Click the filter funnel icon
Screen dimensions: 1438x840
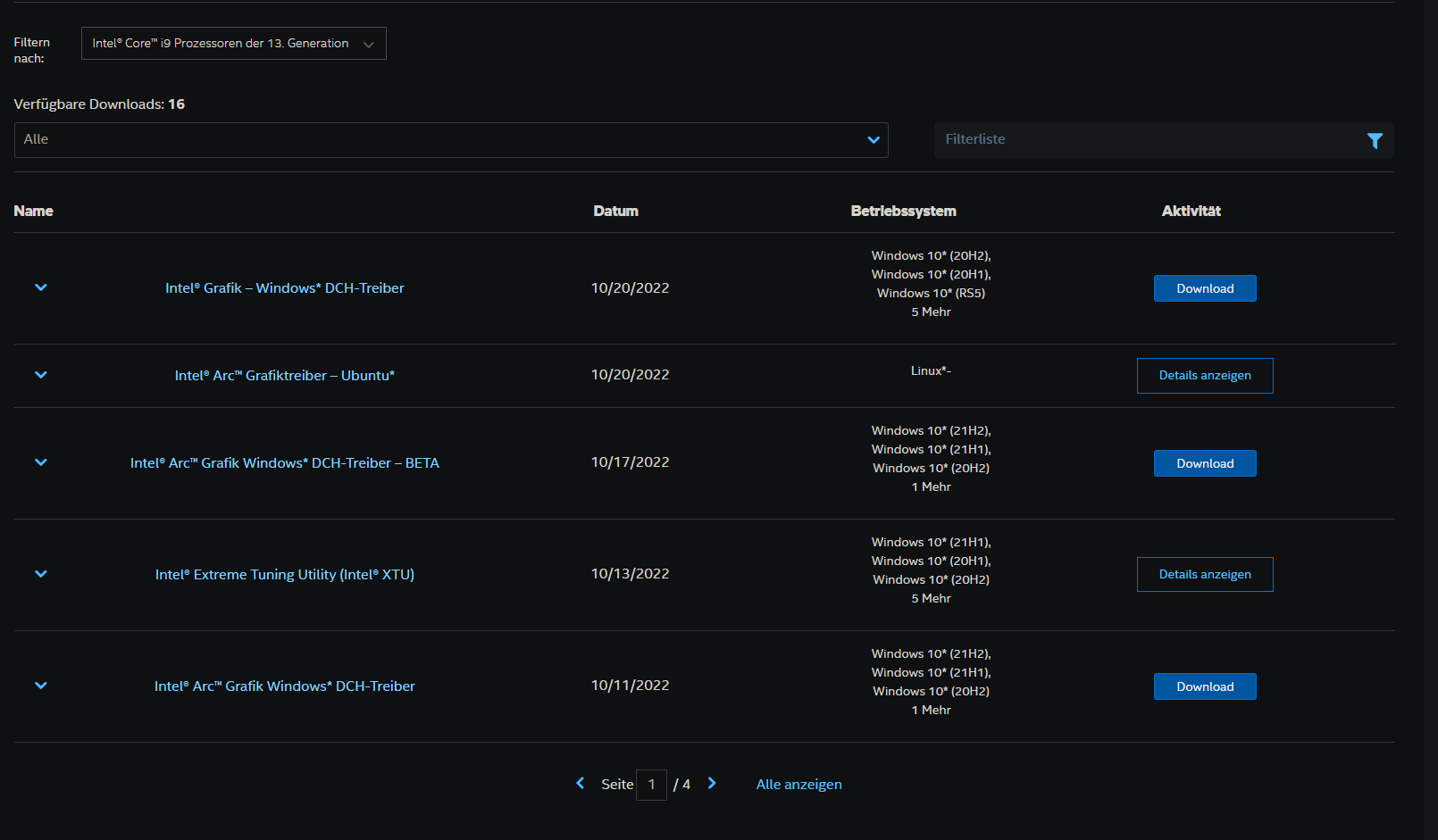coord(1375,140)
